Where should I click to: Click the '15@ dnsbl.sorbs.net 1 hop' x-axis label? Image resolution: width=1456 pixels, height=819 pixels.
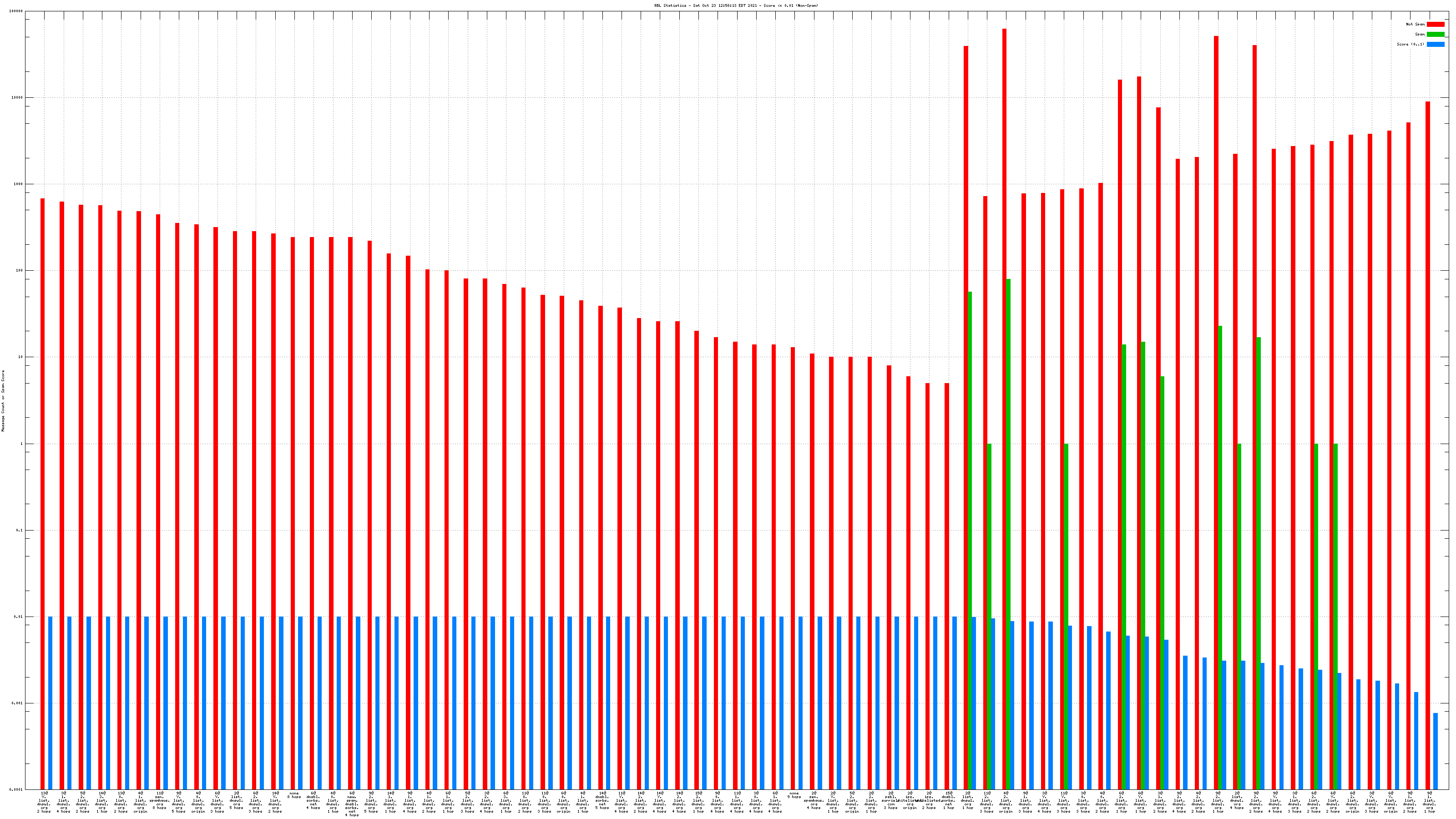click(948, 801)
